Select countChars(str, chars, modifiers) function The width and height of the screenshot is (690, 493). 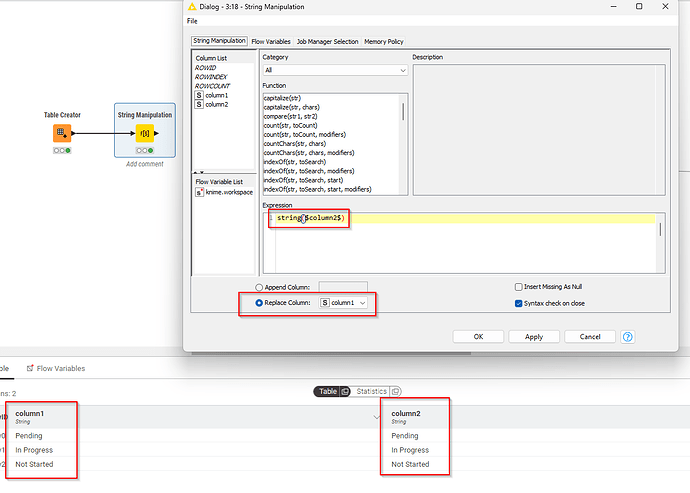pyautogui.click(x=309, y=153)
